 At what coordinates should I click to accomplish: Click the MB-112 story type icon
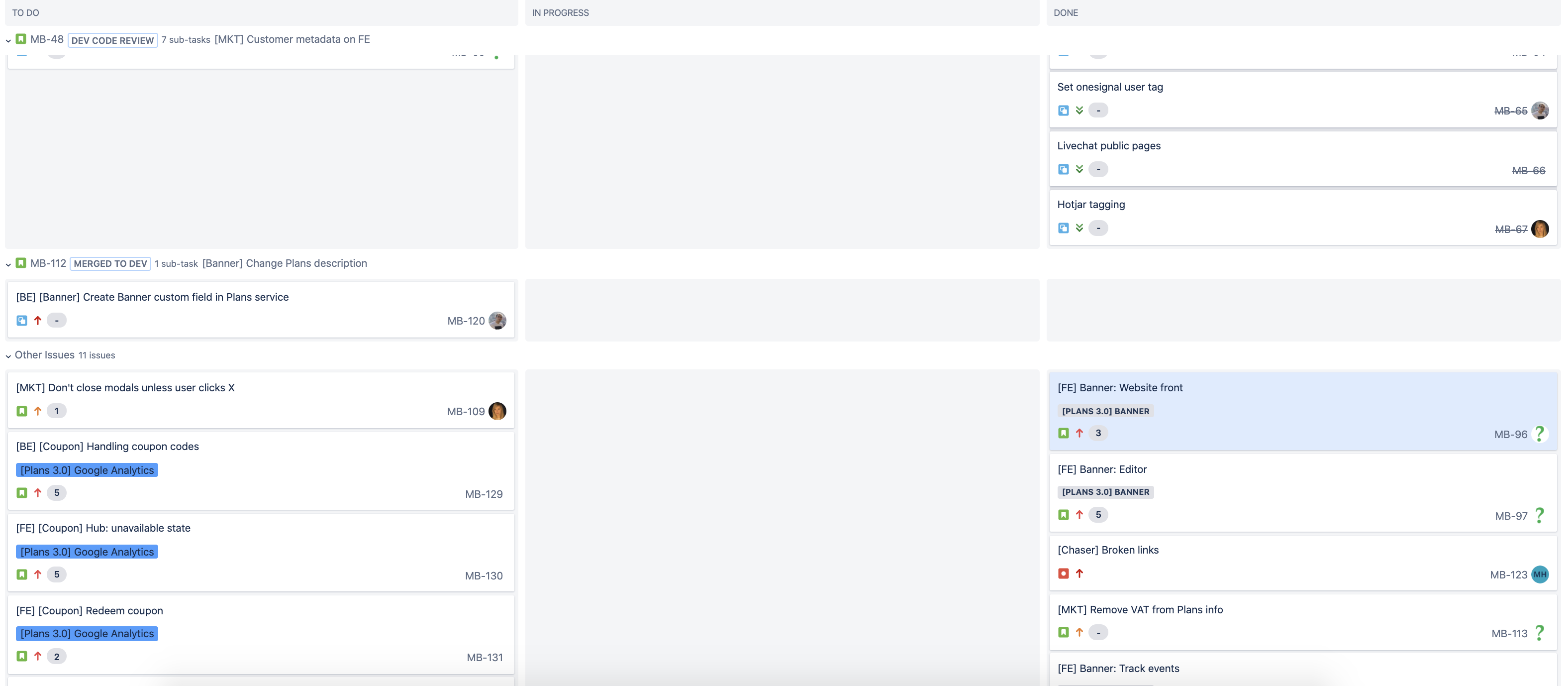point(21,263)
